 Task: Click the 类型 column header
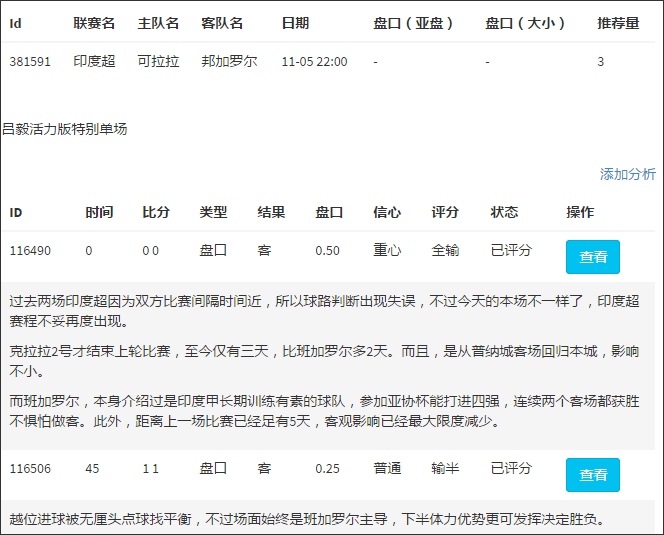[213, 212]
